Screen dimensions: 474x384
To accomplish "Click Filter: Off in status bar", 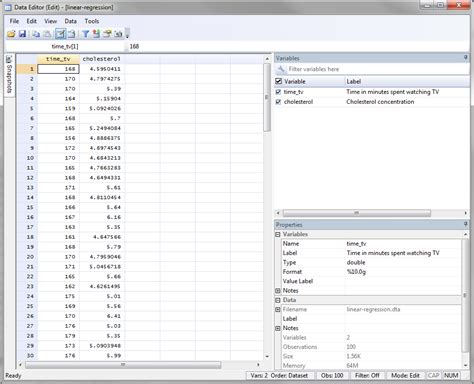I will coord(367,375).
